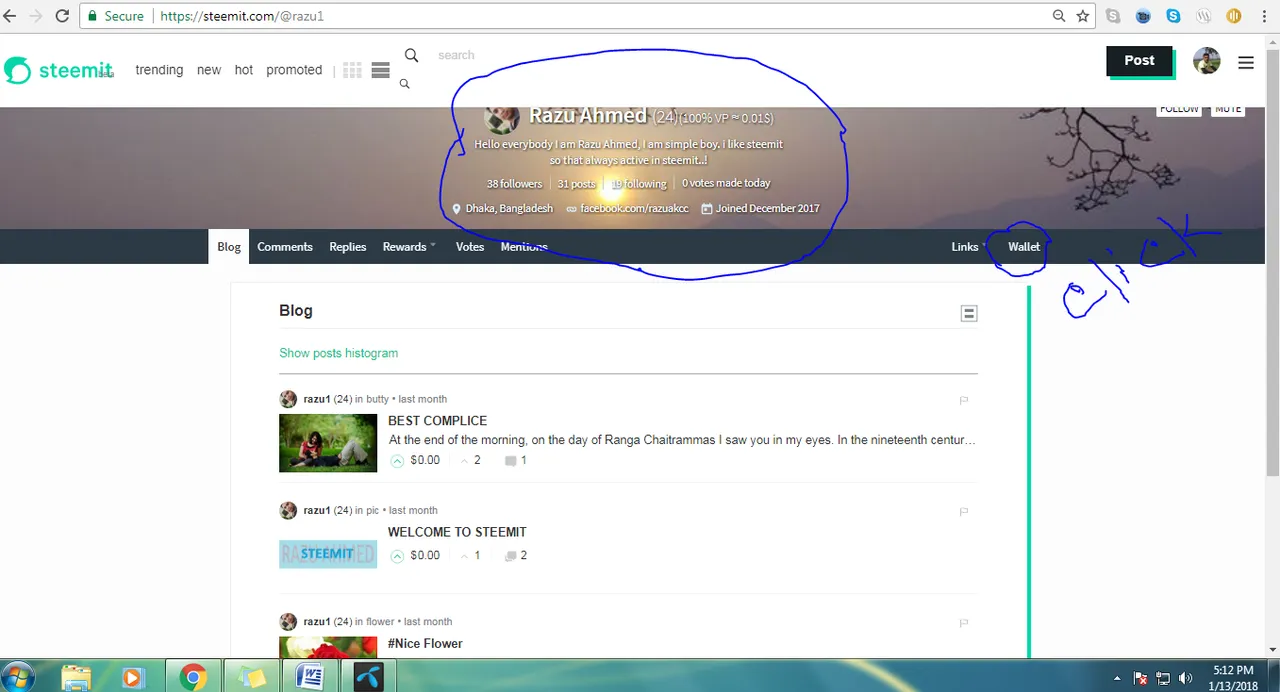The width and height of the screenshot is (1280, 692).
Task: Bookmark this page with star icon
Action: (x=1083, y=16)
